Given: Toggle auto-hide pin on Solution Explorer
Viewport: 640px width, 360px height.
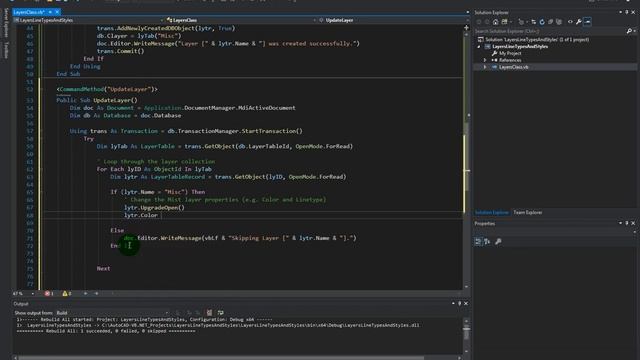Looking at the screenshot, I should [627, 12].
